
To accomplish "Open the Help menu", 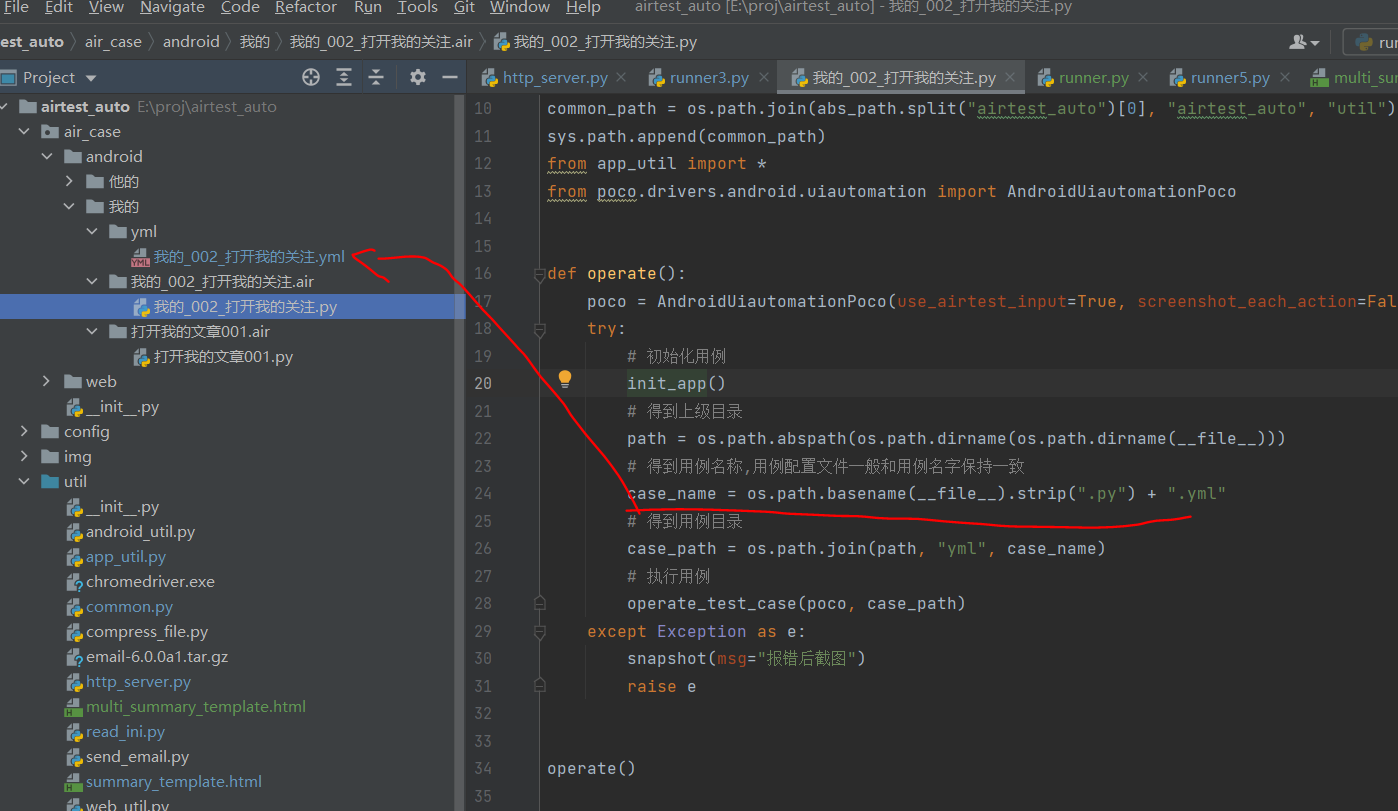I will (583, 8).
